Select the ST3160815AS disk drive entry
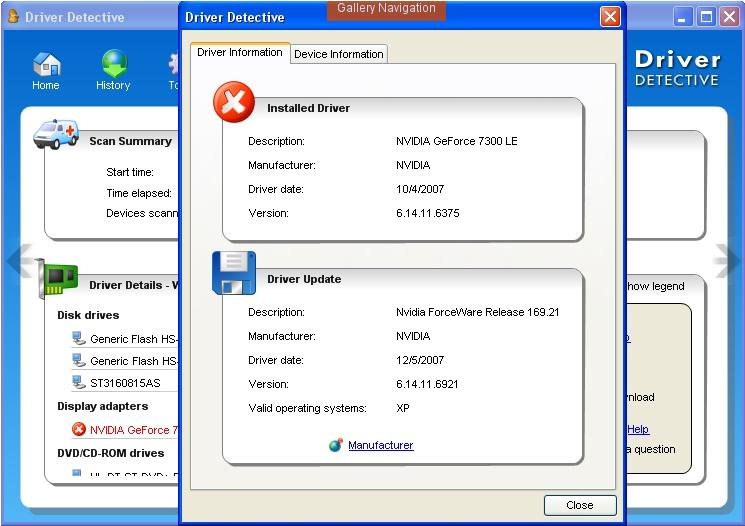The image size is (745, 526). [x=125, y=383]
